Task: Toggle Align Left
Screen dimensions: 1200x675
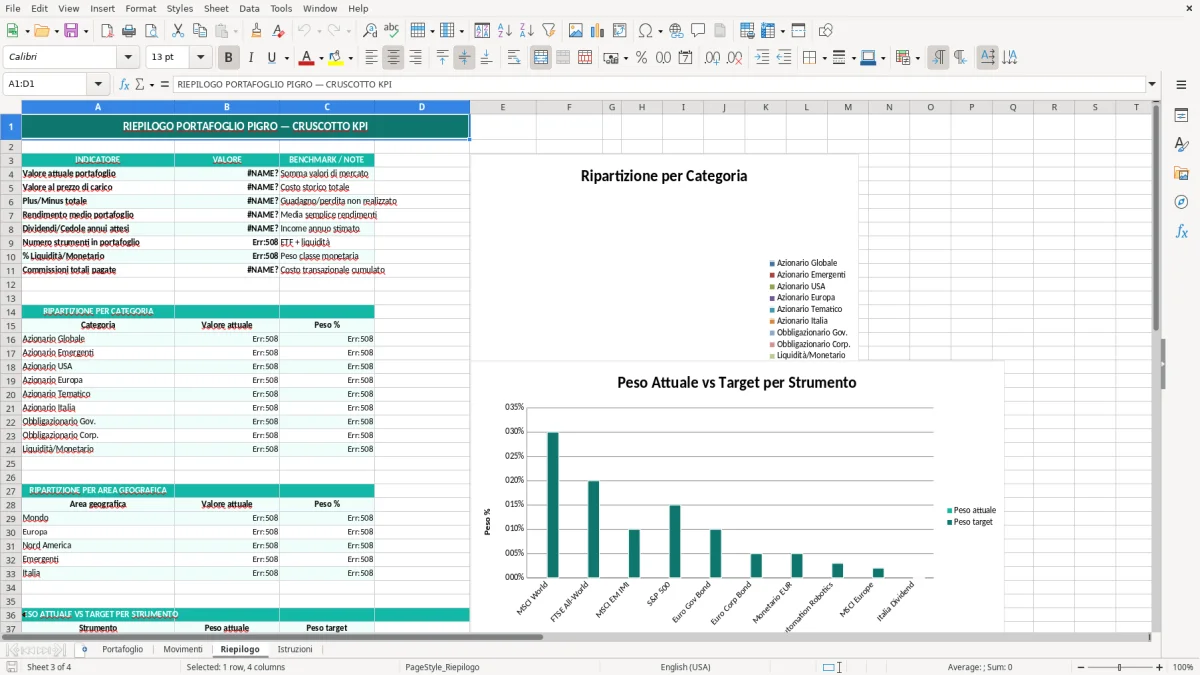Action: [371, 58]
